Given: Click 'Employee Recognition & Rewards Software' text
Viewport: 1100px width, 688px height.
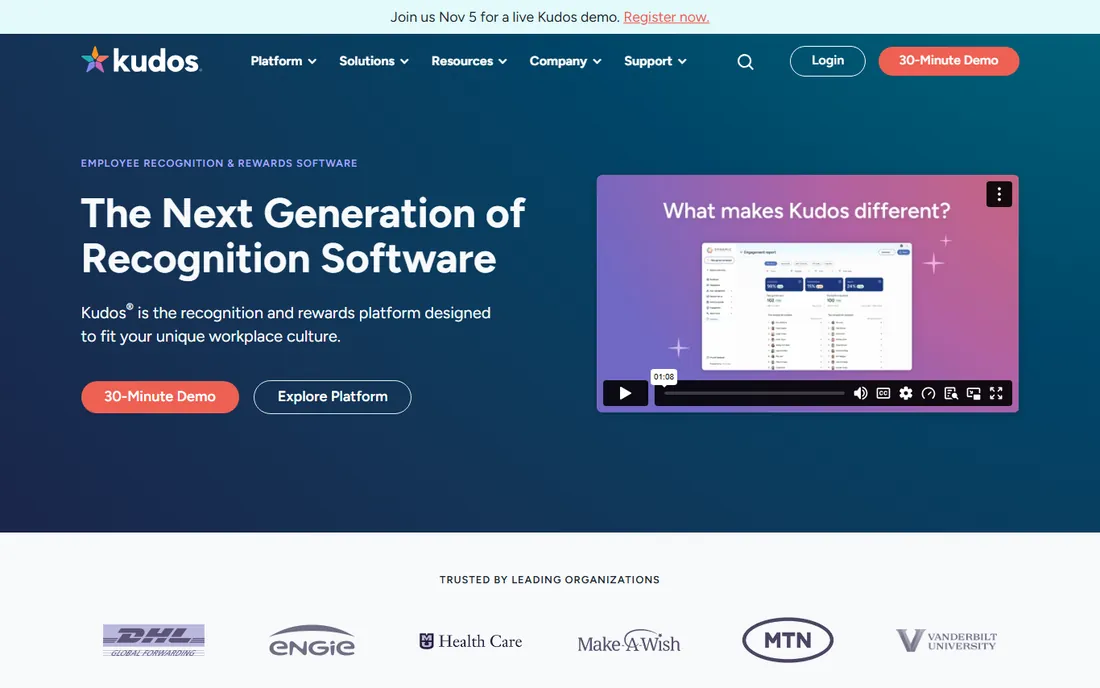Looking at the screenshot, I should tap(219, 163).
